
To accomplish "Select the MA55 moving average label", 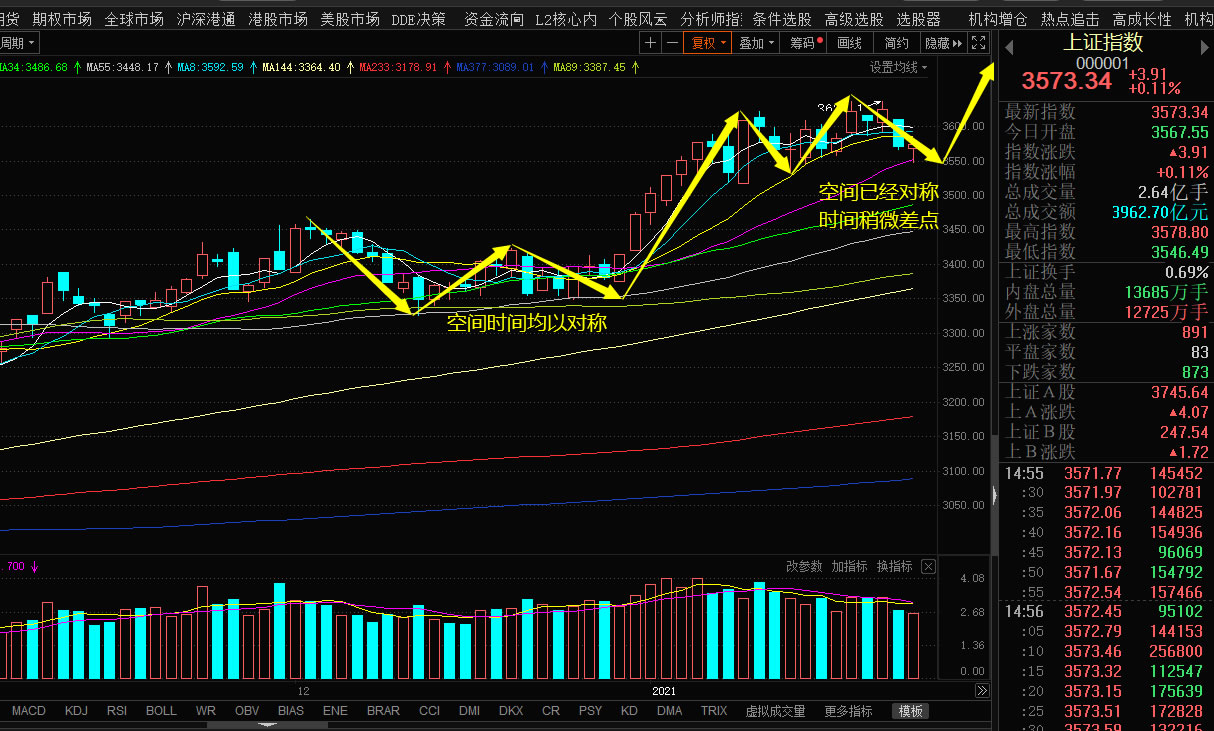I will 122,67.
